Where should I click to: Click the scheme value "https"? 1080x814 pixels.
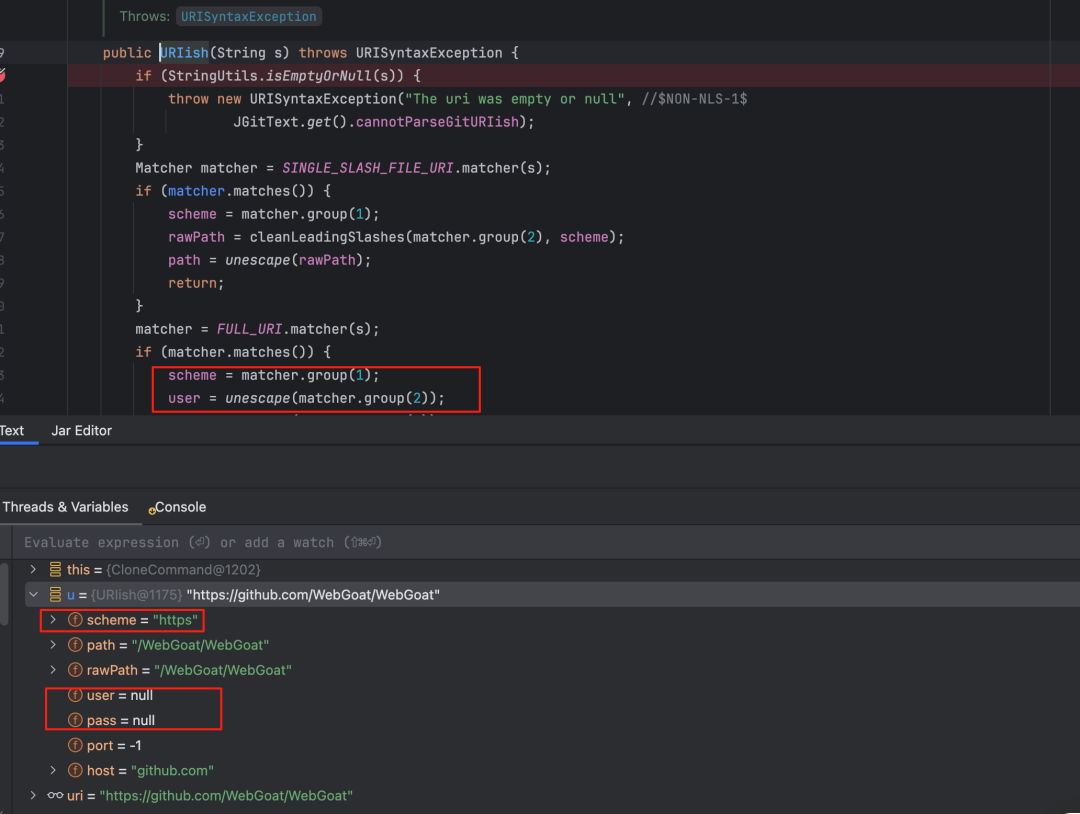tap(175, 620)
